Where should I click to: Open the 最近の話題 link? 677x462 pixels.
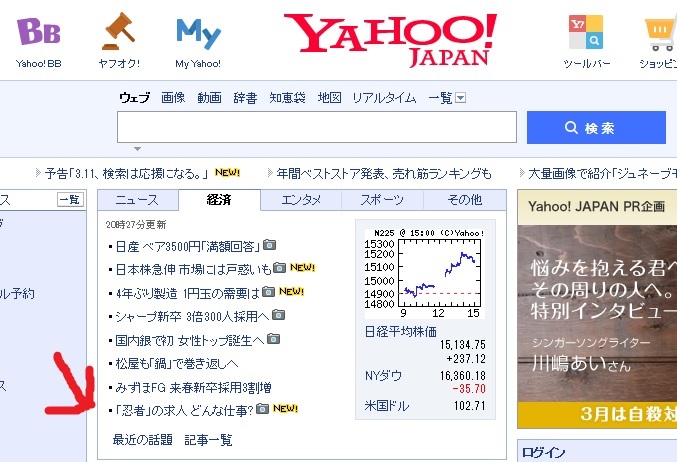point(142,440)
